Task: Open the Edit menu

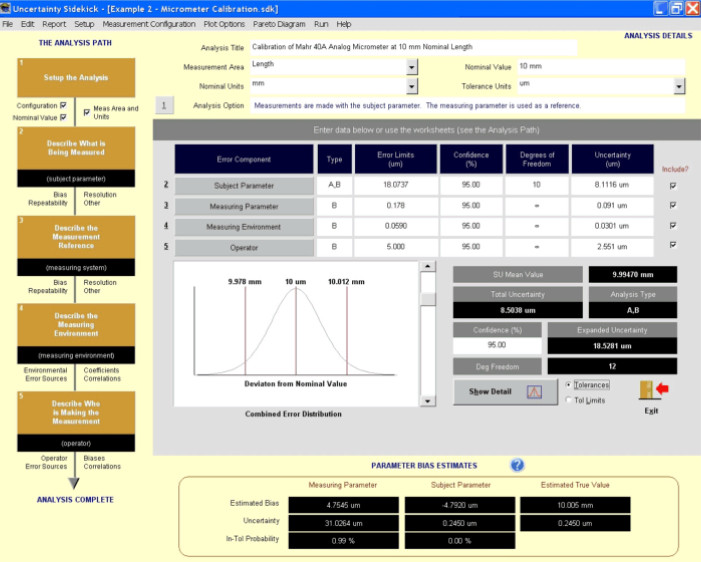Action: point(27,24)
